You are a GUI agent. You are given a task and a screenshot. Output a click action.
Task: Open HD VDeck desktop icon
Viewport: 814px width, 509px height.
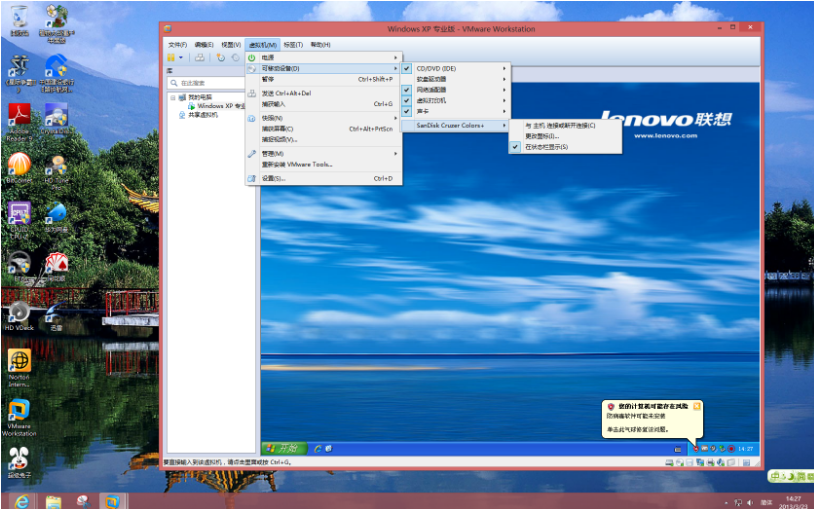point(19,316)
